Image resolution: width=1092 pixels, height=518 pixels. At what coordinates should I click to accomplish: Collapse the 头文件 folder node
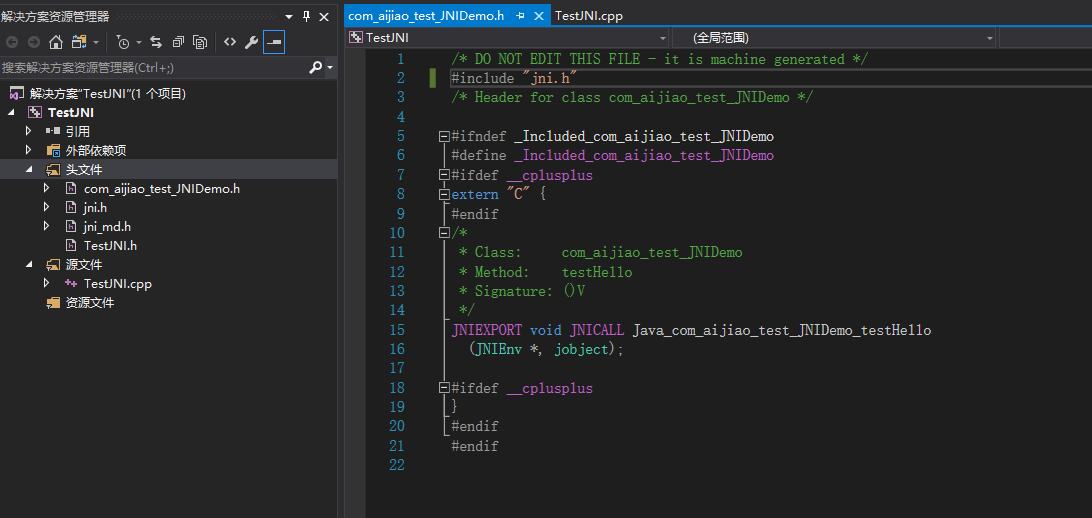click(x=29, y=170)
